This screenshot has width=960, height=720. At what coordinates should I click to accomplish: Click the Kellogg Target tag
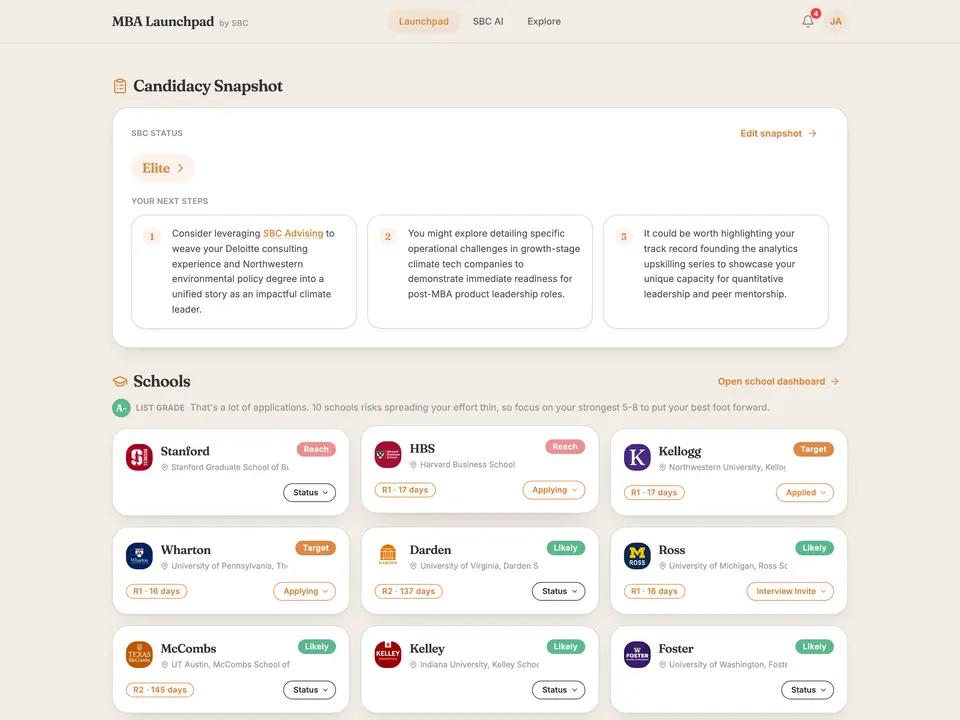point(813,449)
